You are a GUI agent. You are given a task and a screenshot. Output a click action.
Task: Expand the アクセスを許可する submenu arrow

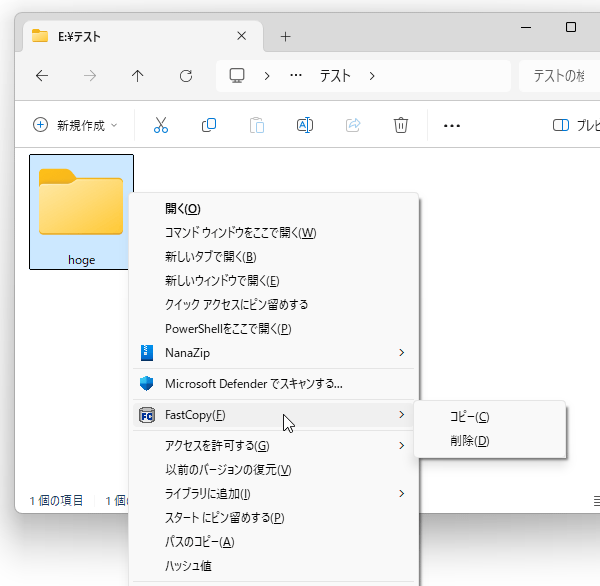coord(401,446)
